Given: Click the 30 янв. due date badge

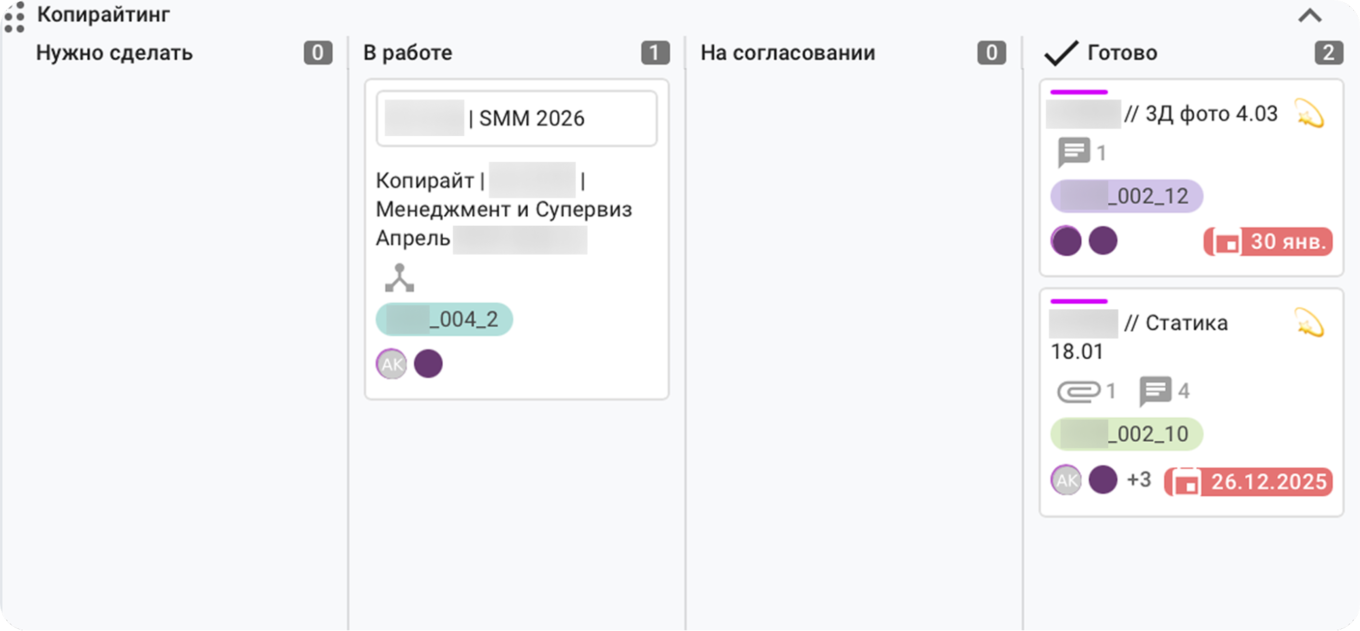Looking at the screenshot, I should 1268,241.
